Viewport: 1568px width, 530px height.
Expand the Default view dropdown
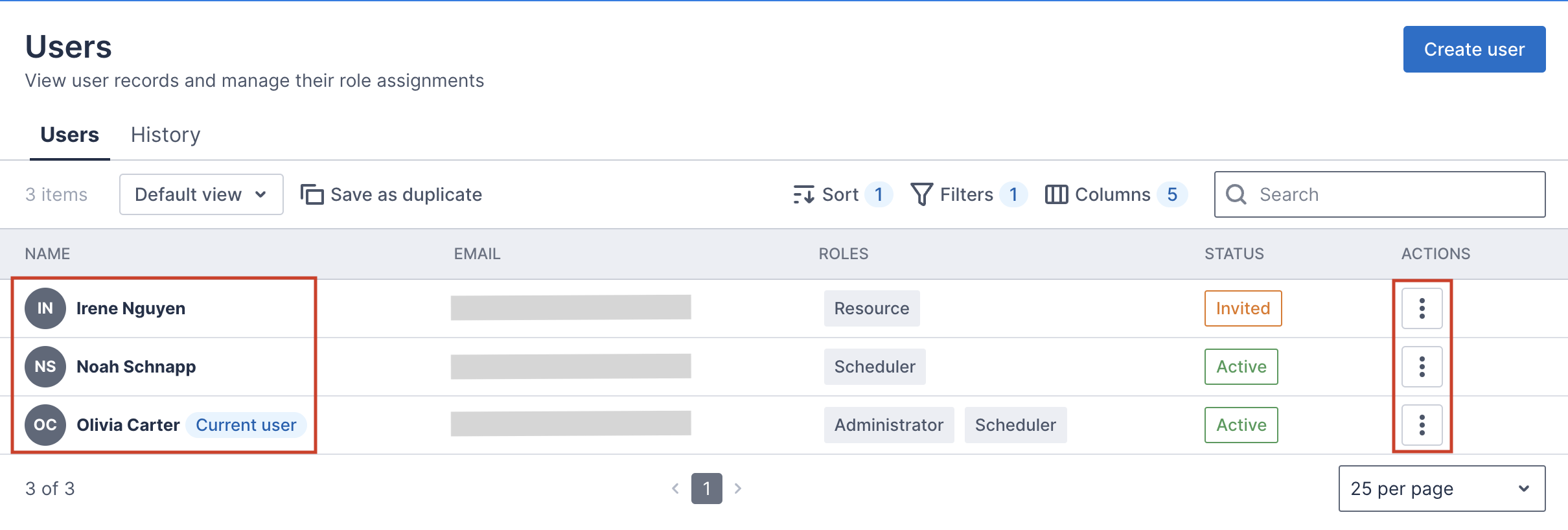tap(201, 194)
